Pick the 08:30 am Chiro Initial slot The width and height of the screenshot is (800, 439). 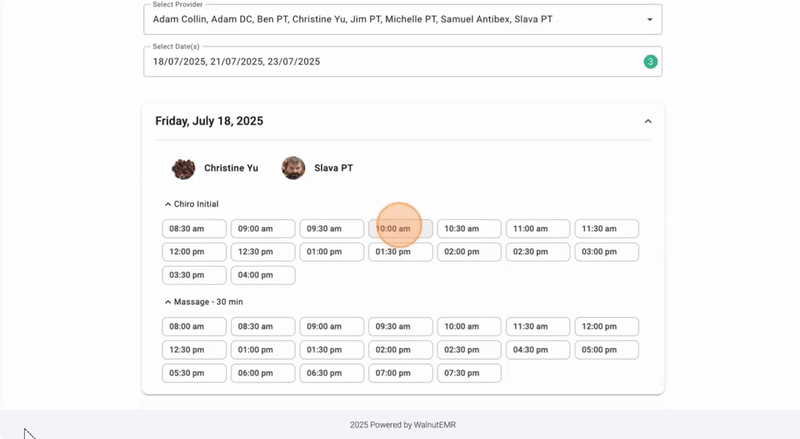[194, 229]
